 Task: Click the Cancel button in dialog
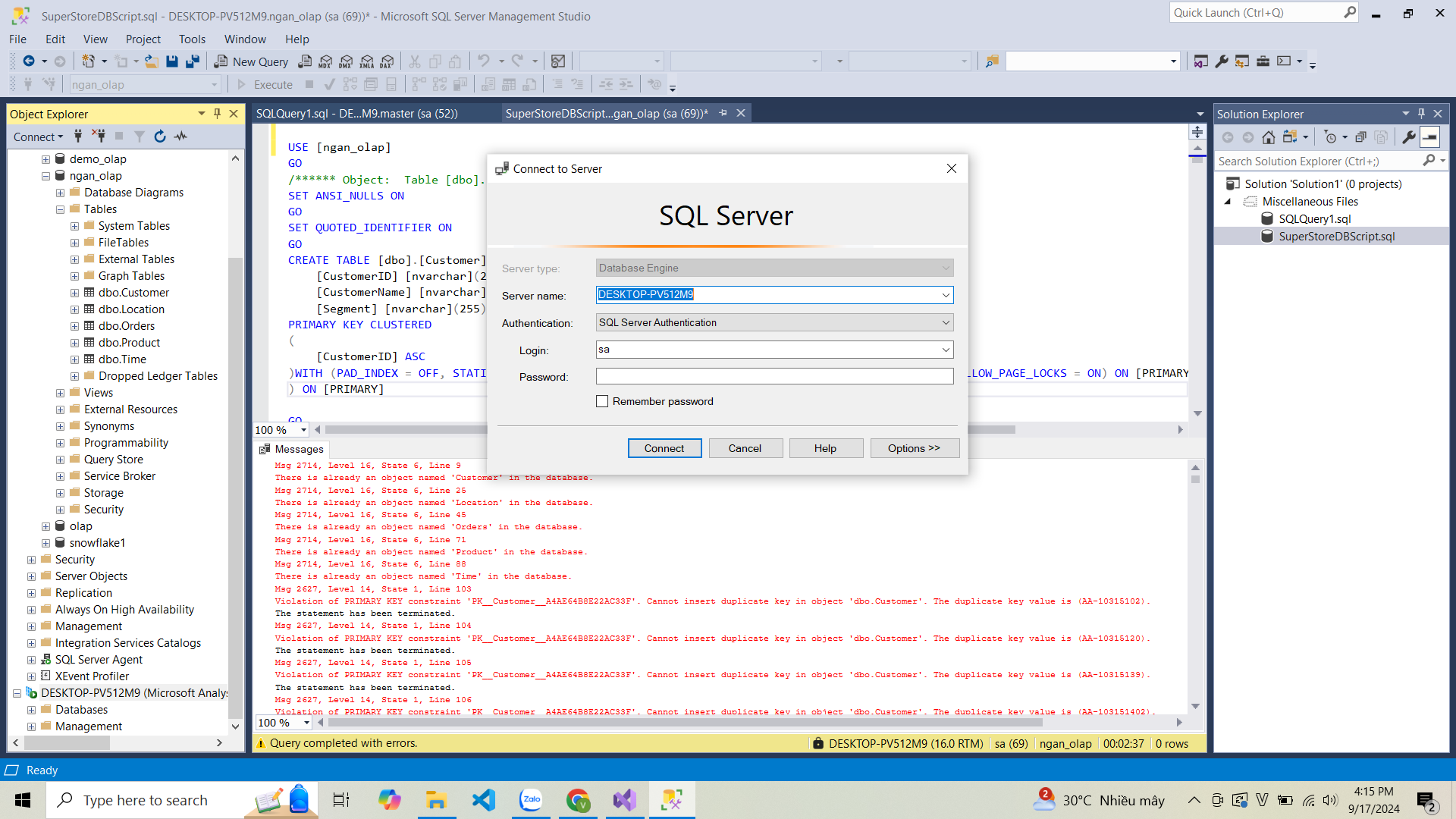coord(745,449)
